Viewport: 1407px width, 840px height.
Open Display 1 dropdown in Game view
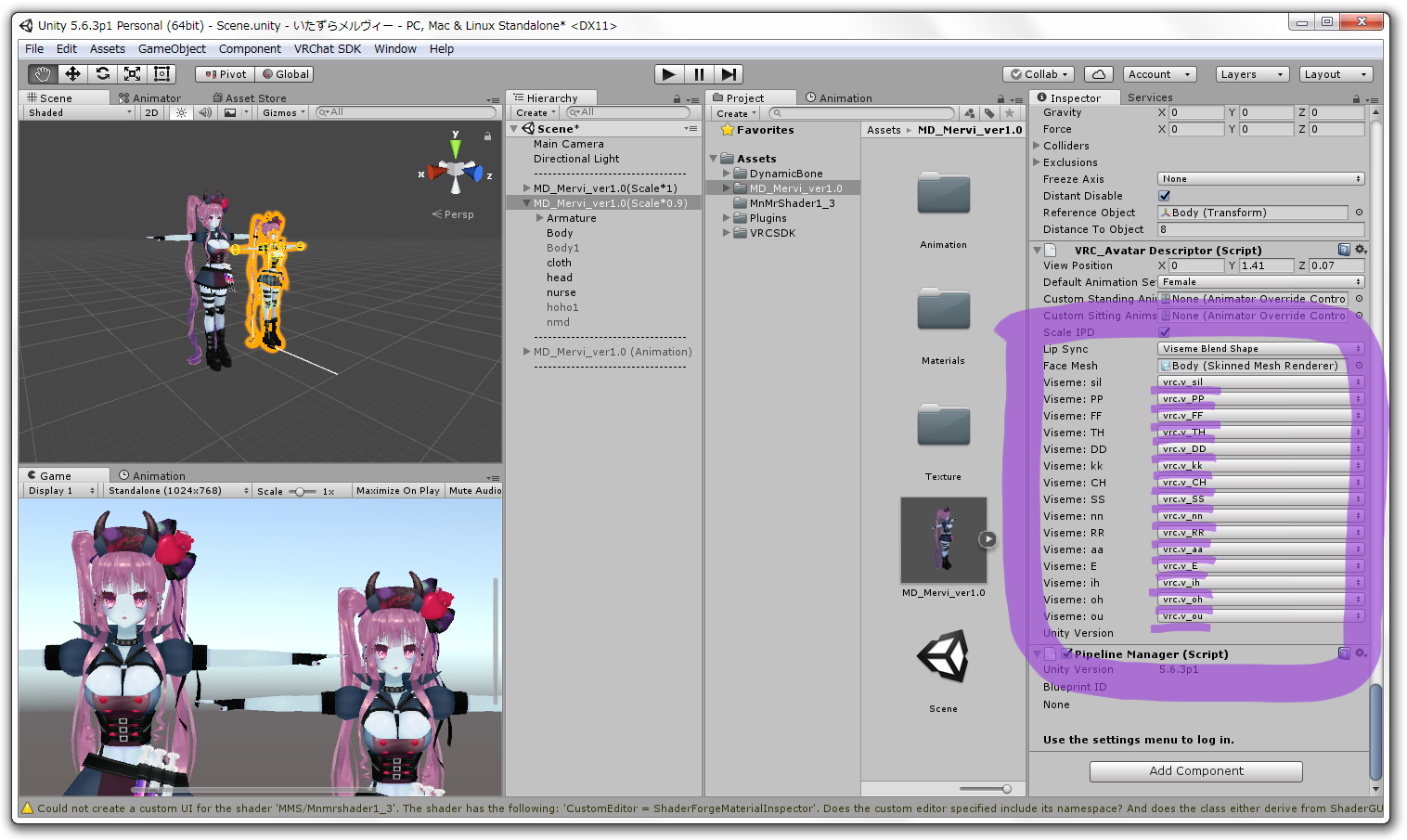tap(61, 490)
